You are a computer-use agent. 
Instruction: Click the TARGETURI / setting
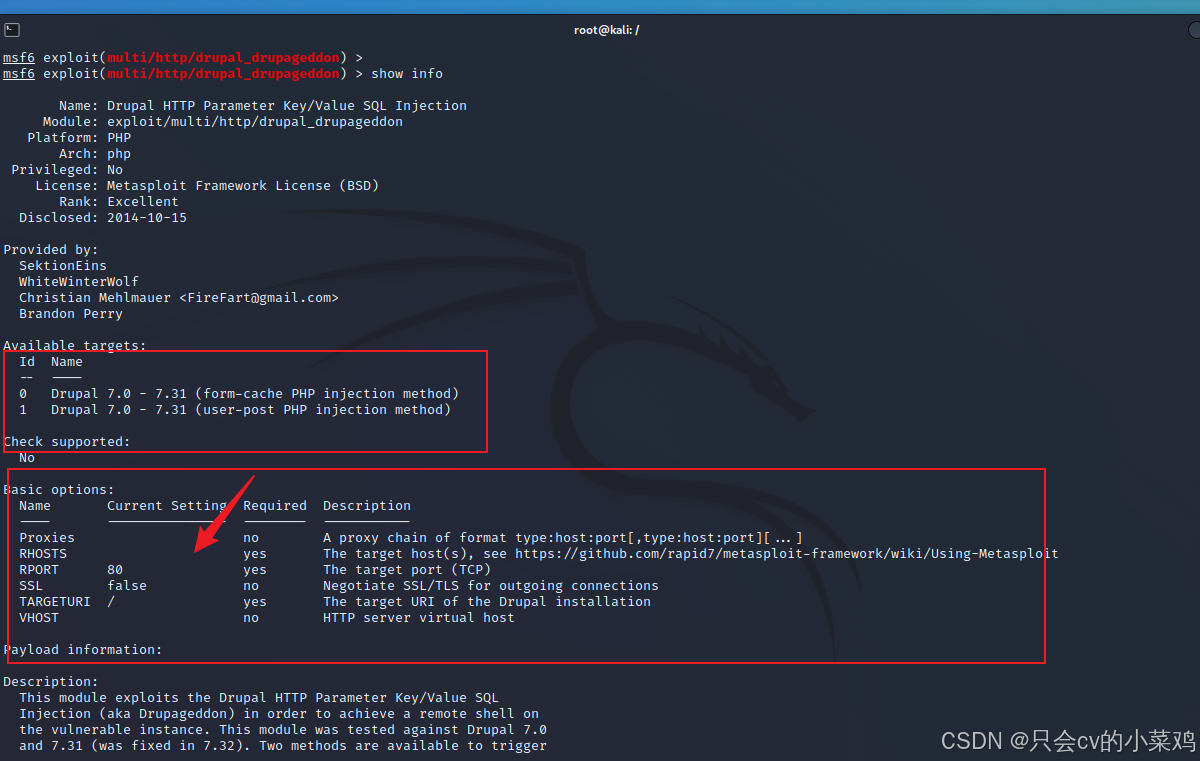110,601
